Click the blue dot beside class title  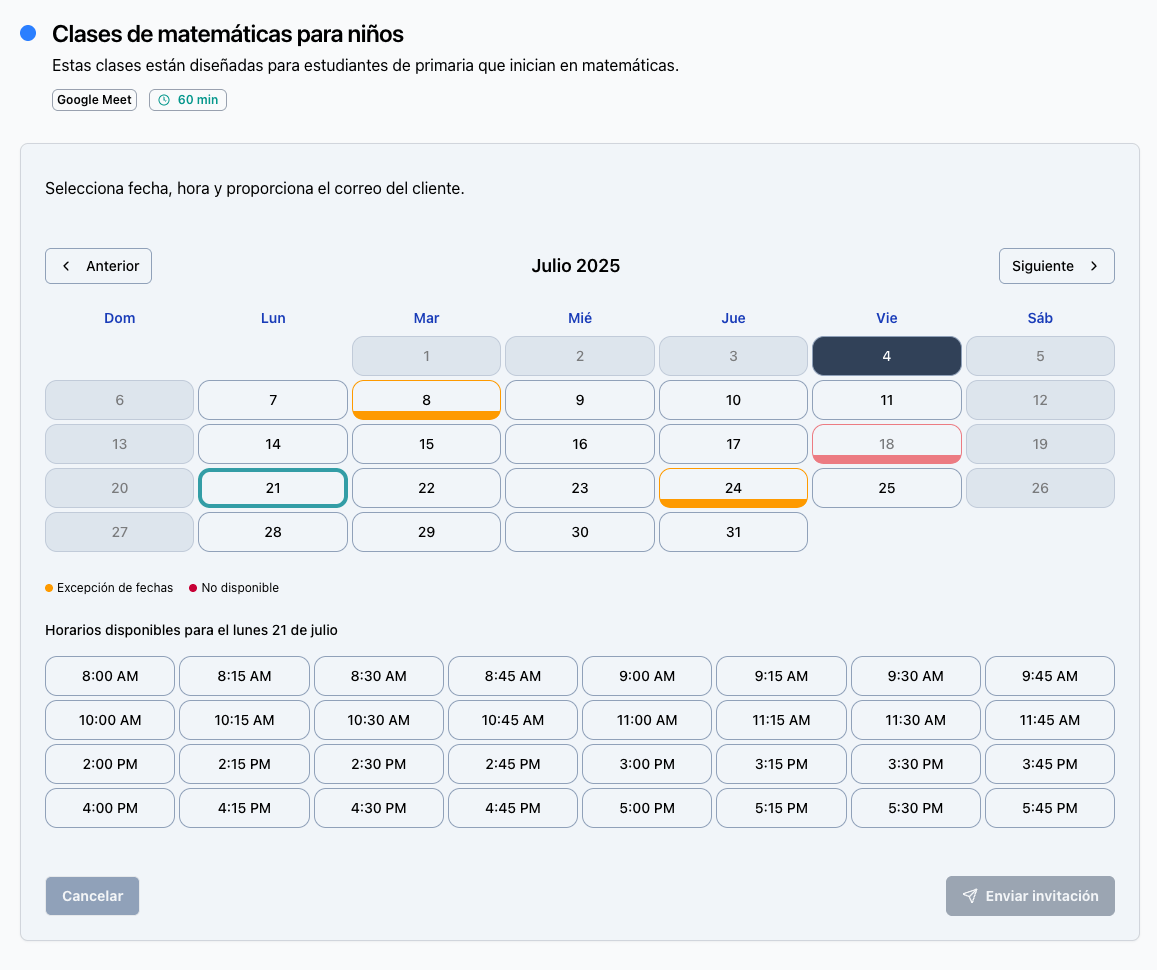28,34
